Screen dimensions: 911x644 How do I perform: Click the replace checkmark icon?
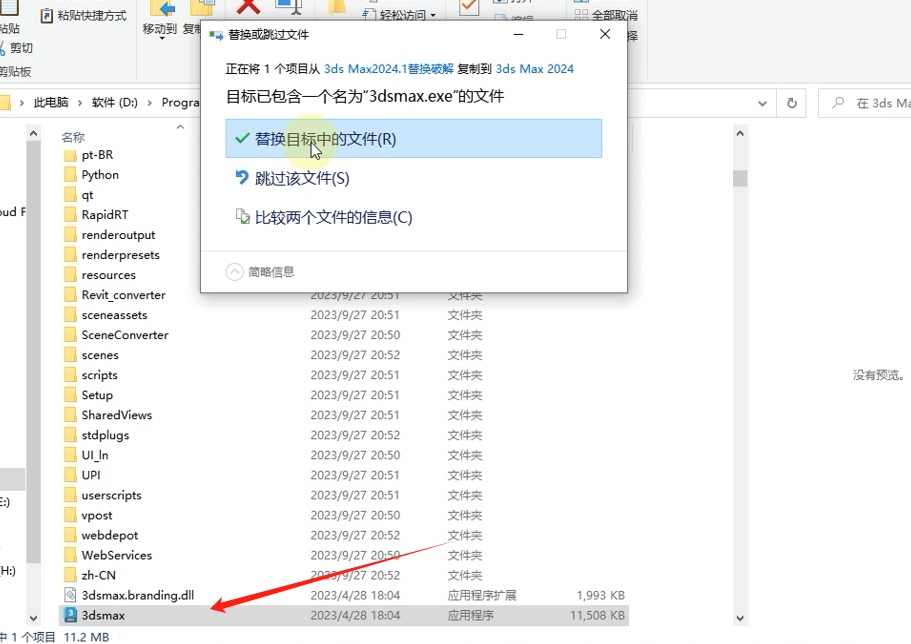point(242,139)
